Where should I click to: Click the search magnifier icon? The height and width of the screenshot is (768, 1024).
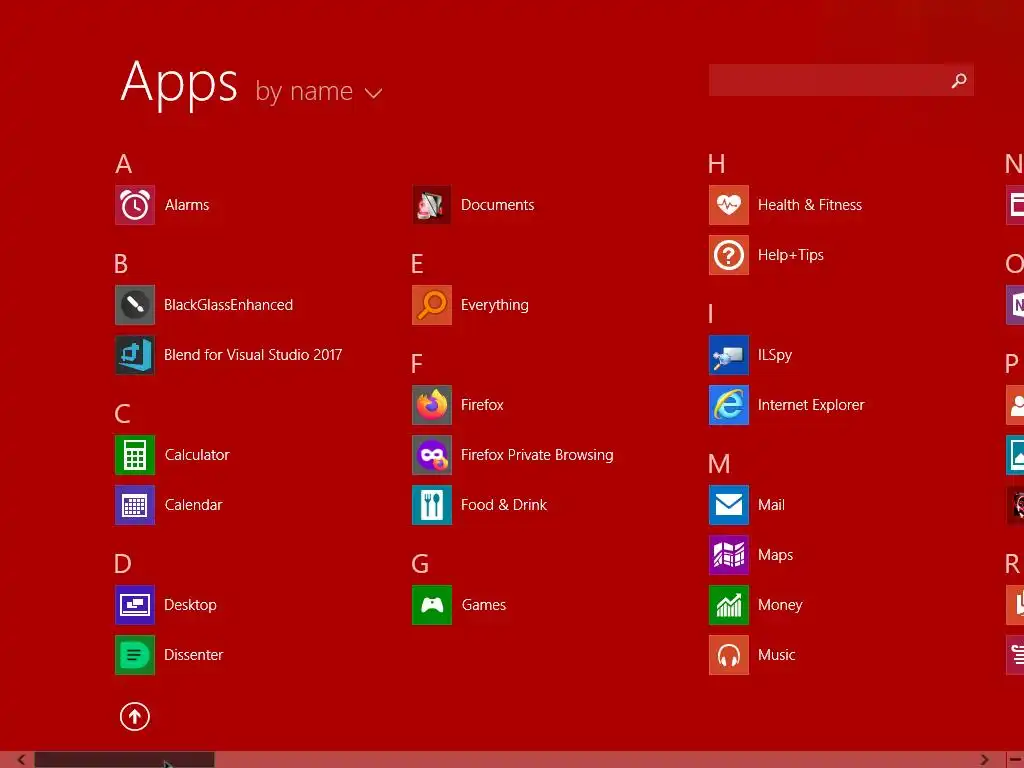[x=959, y=80]
